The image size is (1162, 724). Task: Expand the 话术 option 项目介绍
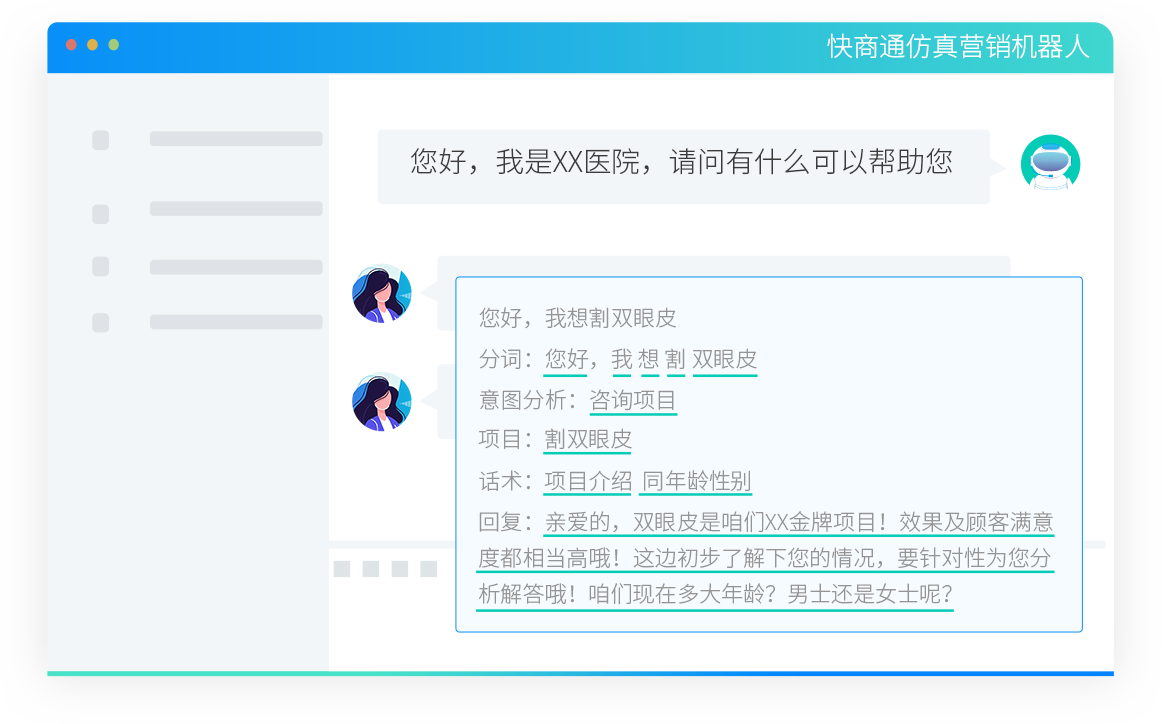point(587,481)
